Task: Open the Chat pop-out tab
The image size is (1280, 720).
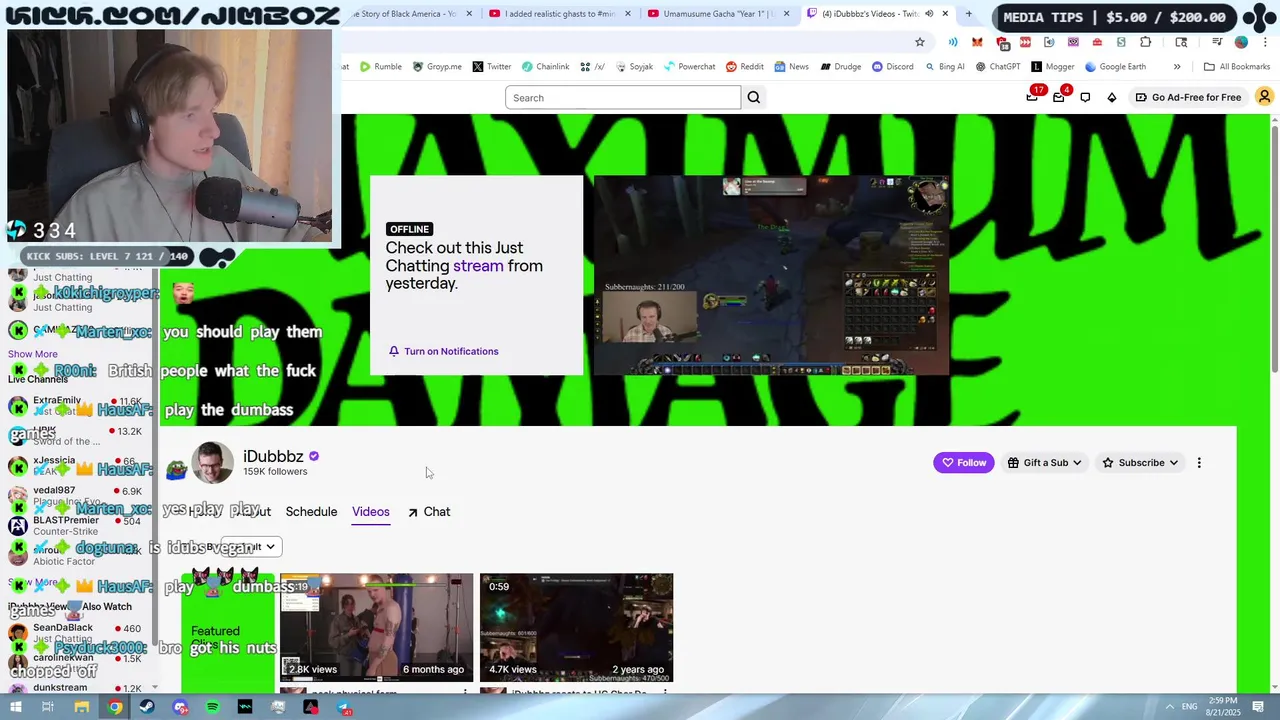Action: (x=429, y=512)
